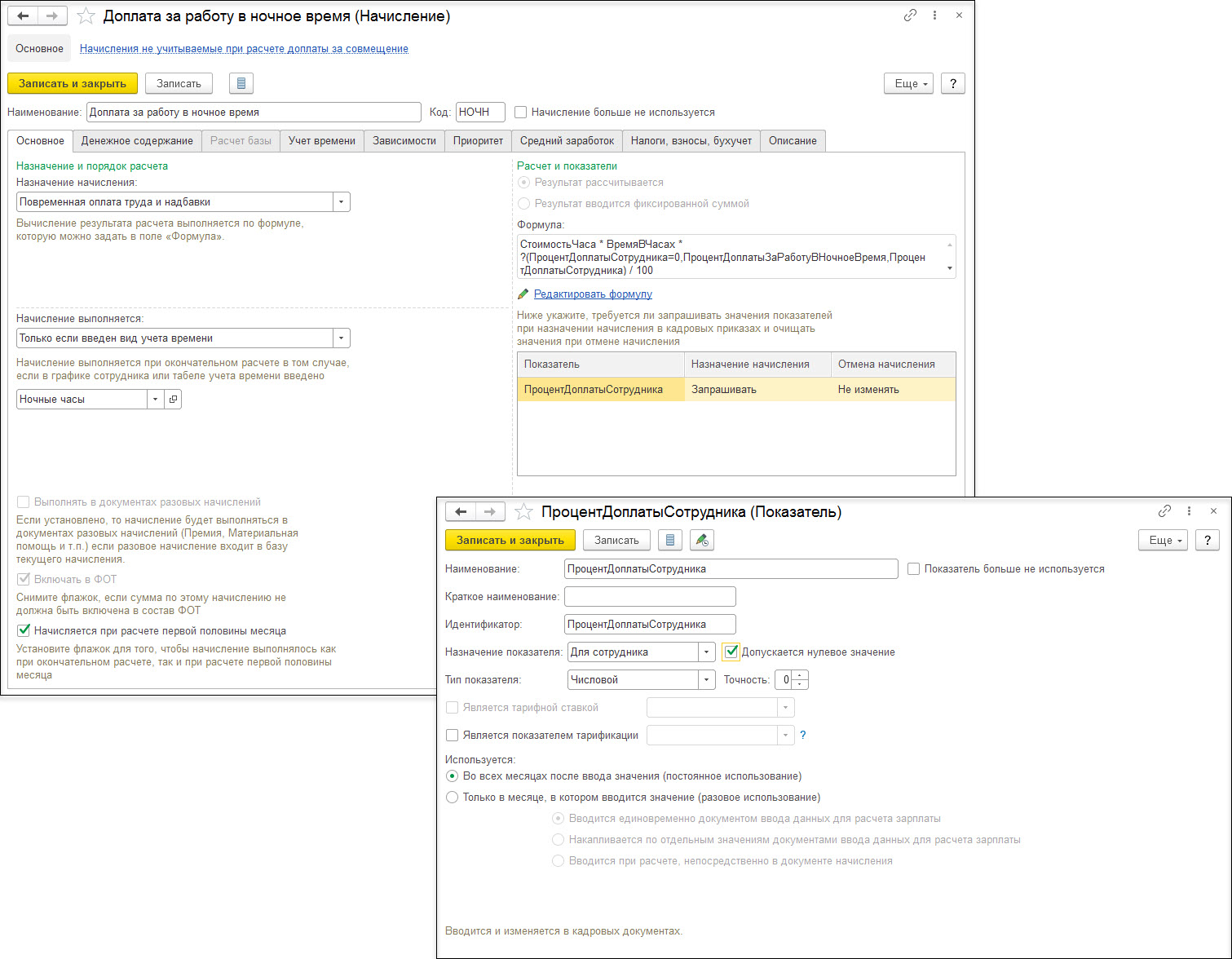This screenshot has height=959, width=1232.
Task: Click report list icon next to Записать in Начисление
Action: click(x=241, y=83)
